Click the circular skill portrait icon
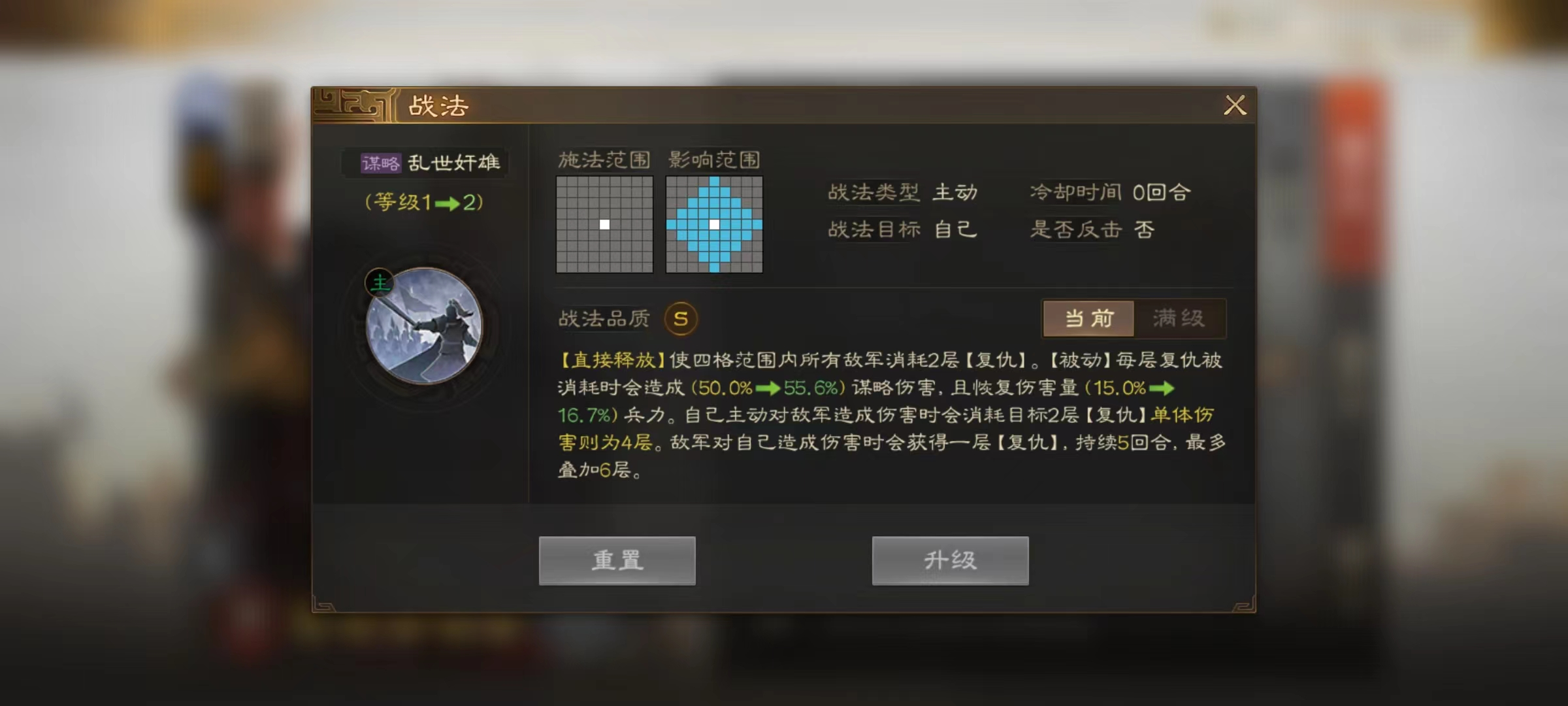 (424, 326)
